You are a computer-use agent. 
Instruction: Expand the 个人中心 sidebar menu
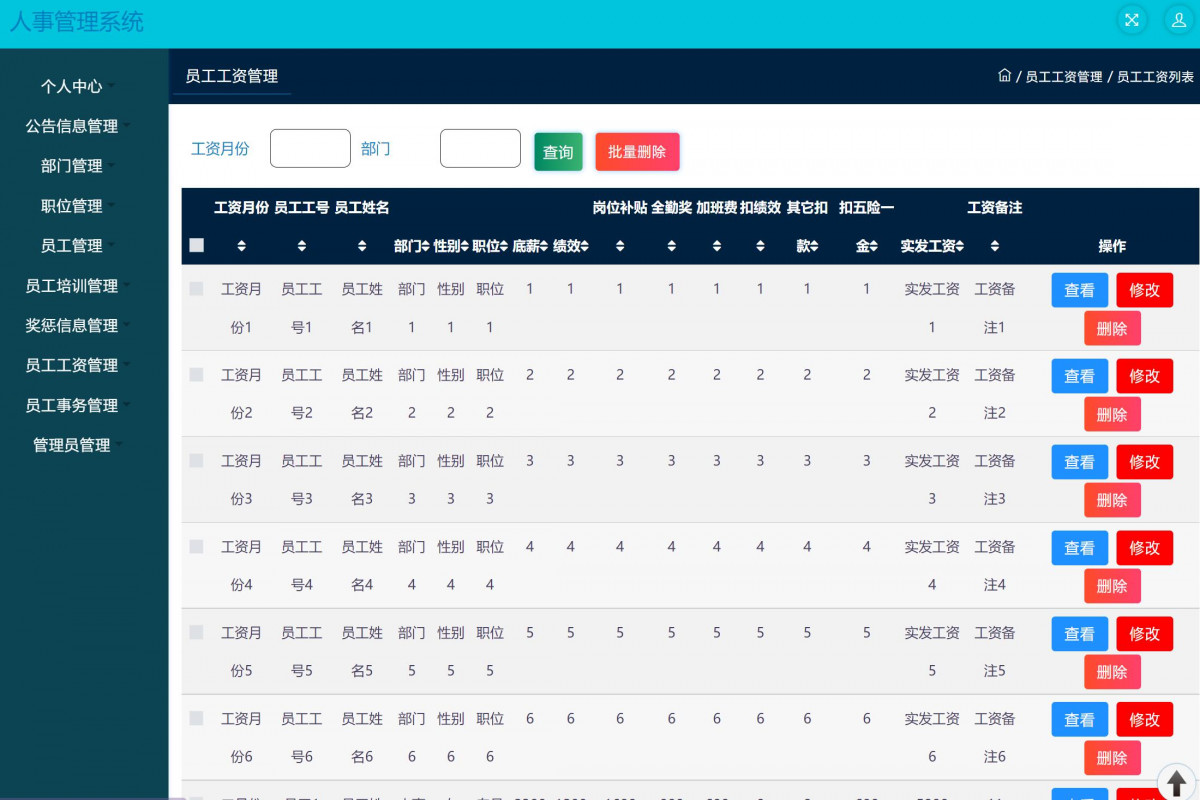coord(72,87)
